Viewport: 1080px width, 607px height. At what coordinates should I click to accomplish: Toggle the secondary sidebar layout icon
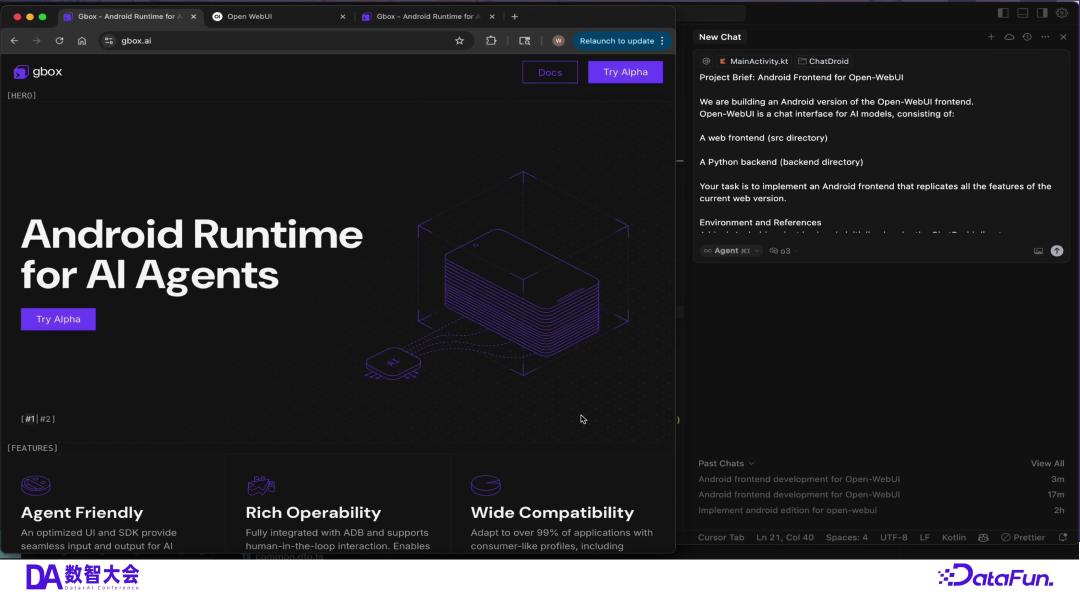click(x=1042, y=13)
